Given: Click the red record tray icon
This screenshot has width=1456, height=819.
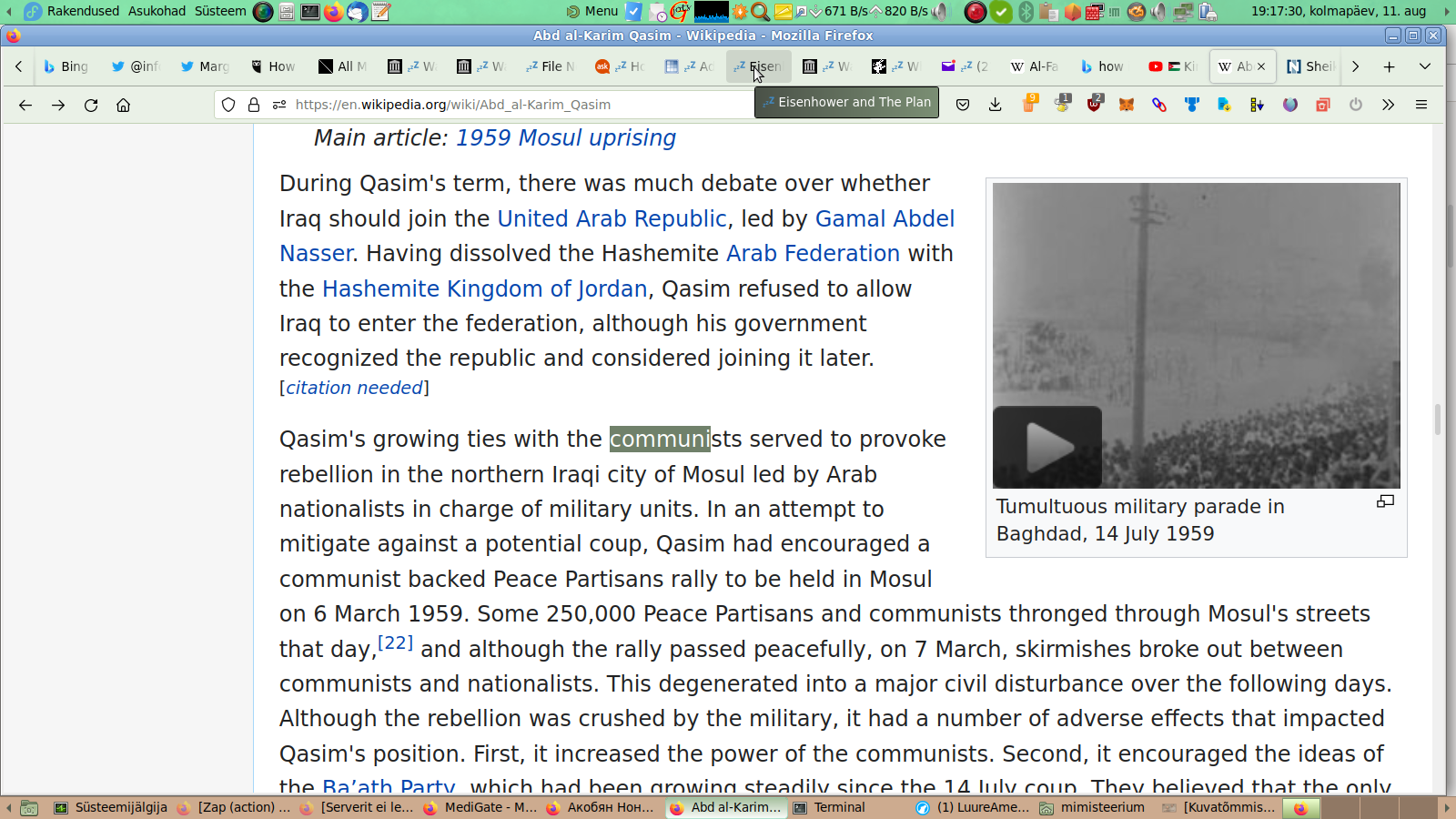Looking at the screenshot, I should point(976,11).
